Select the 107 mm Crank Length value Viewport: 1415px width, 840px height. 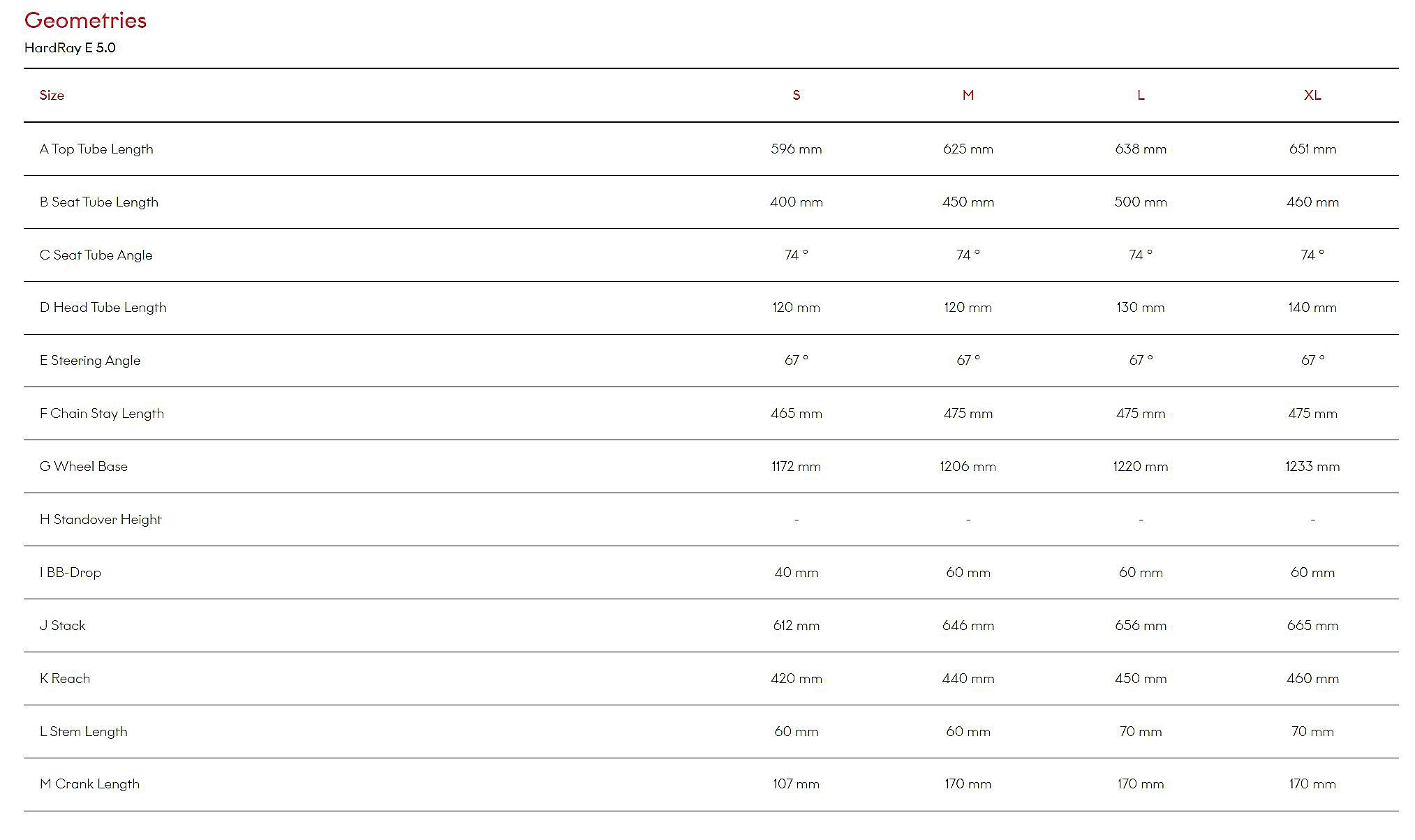796,783
